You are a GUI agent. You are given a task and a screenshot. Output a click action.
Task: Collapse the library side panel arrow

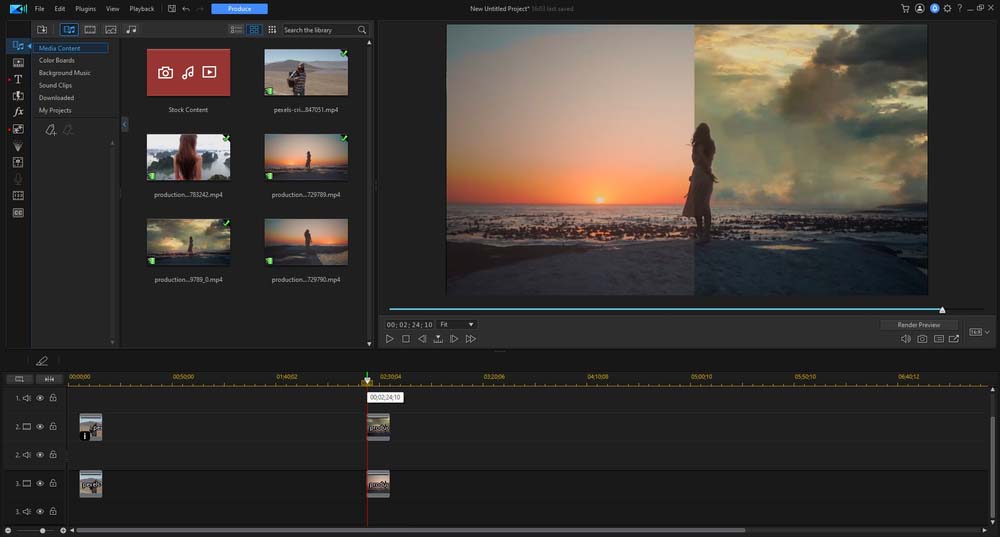click(124, 124)
